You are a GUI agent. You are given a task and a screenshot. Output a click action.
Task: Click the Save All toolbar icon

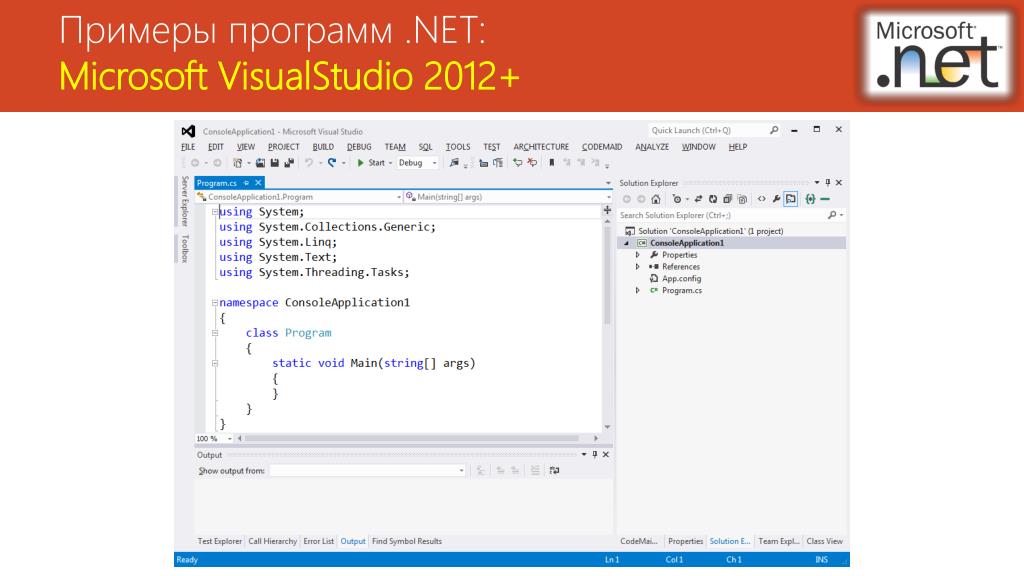(x=289, y=163)
